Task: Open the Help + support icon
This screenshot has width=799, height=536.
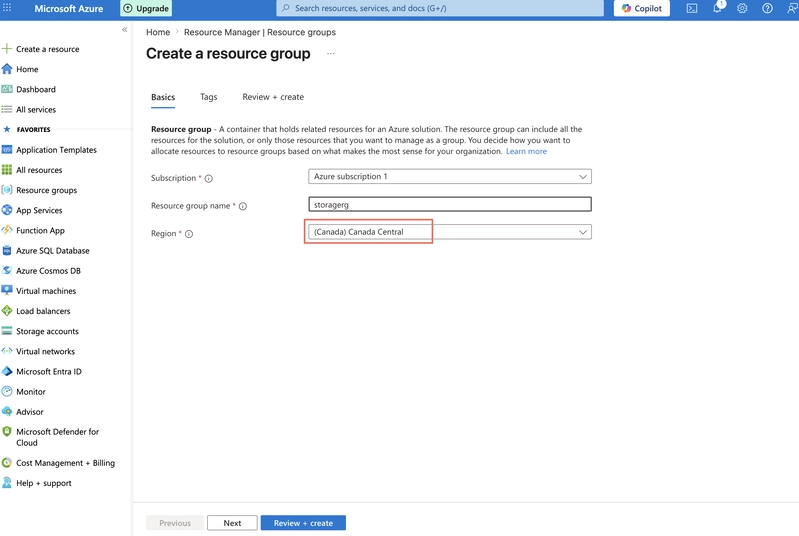Action: pos(7,483)
